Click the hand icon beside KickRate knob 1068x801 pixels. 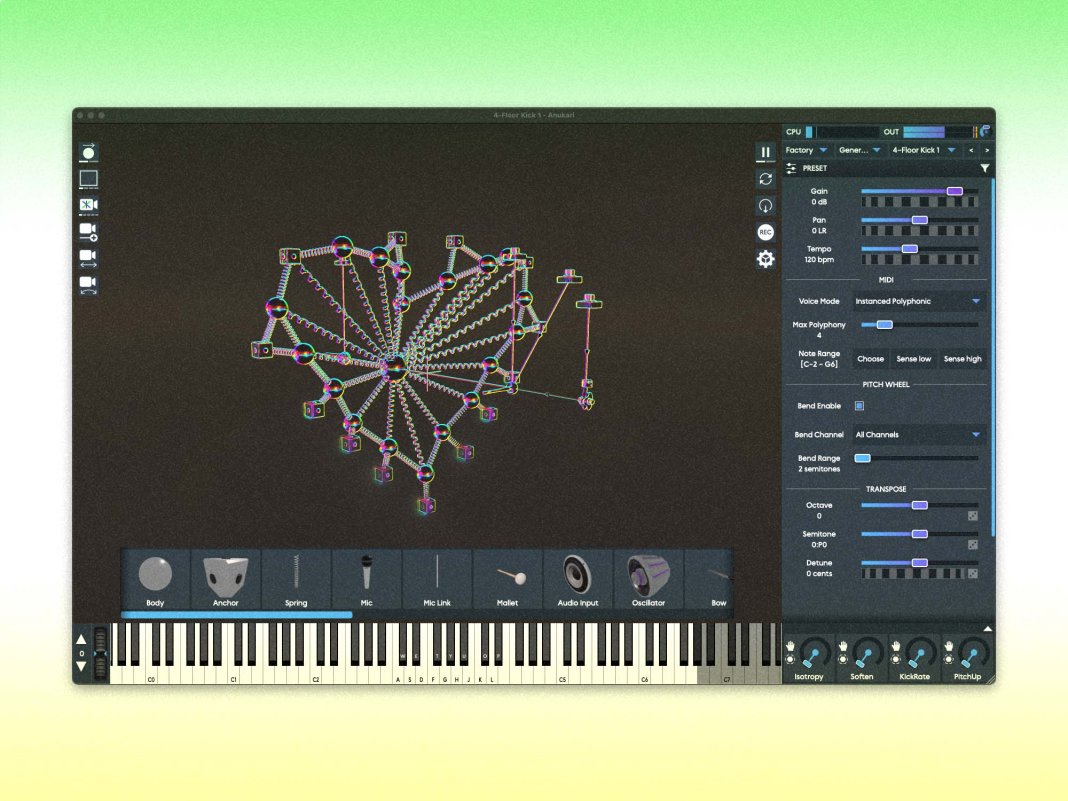(x=896, y=646)
